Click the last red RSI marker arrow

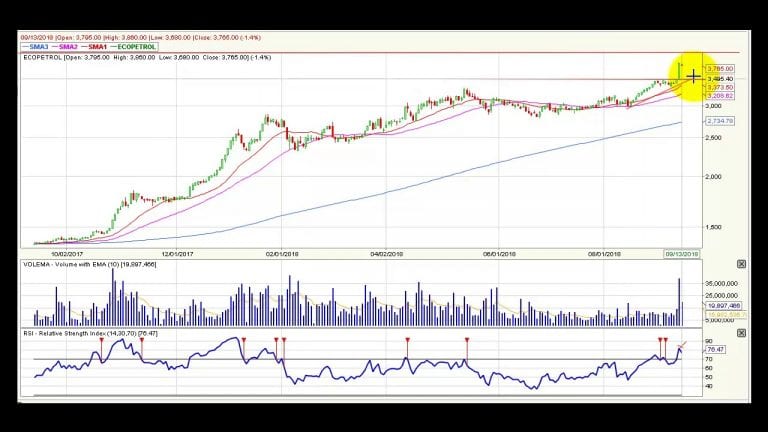(665, 340)
